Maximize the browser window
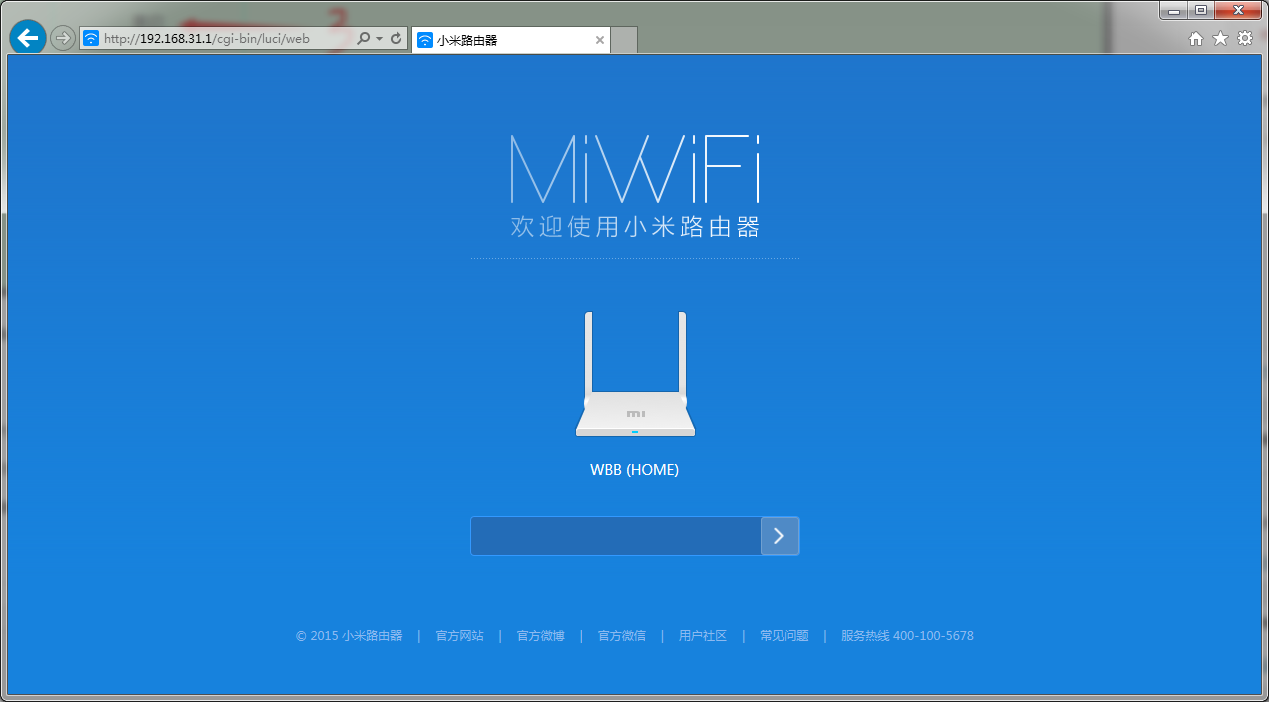Screen dimensions: 1269x702 tap(1200, 10)
